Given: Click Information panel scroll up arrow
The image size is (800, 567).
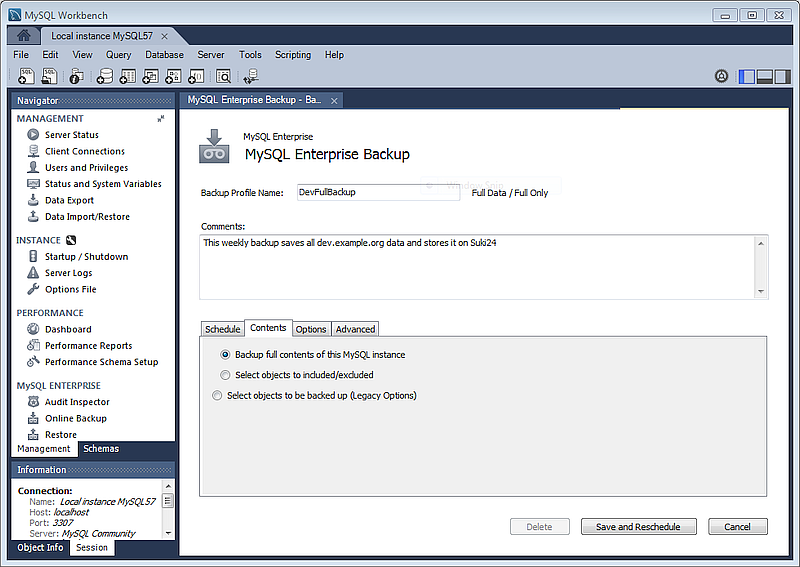Looking at the screenshot, I should (x=168, y=486).
